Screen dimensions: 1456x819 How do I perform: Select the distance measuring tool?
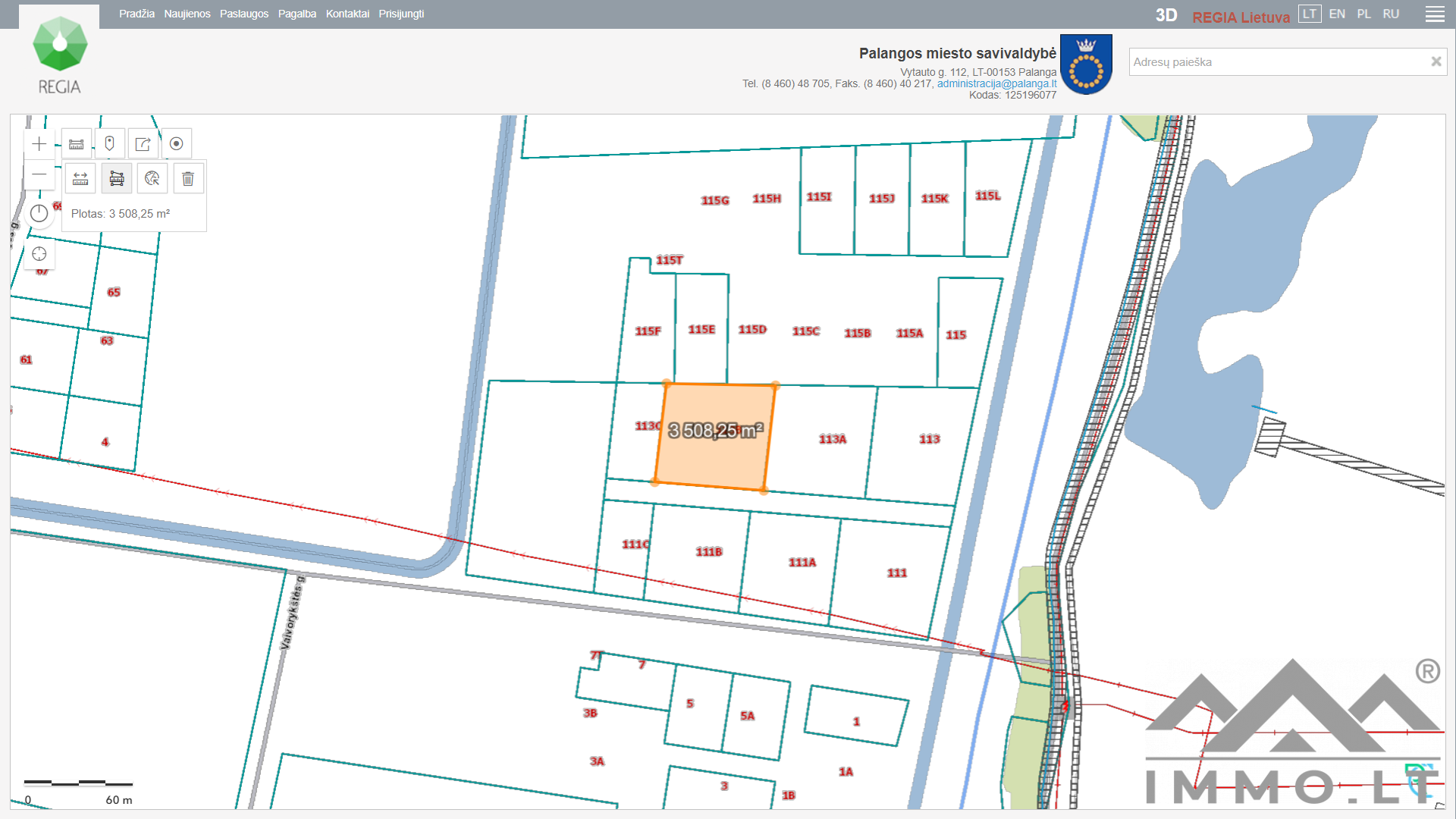80,179
